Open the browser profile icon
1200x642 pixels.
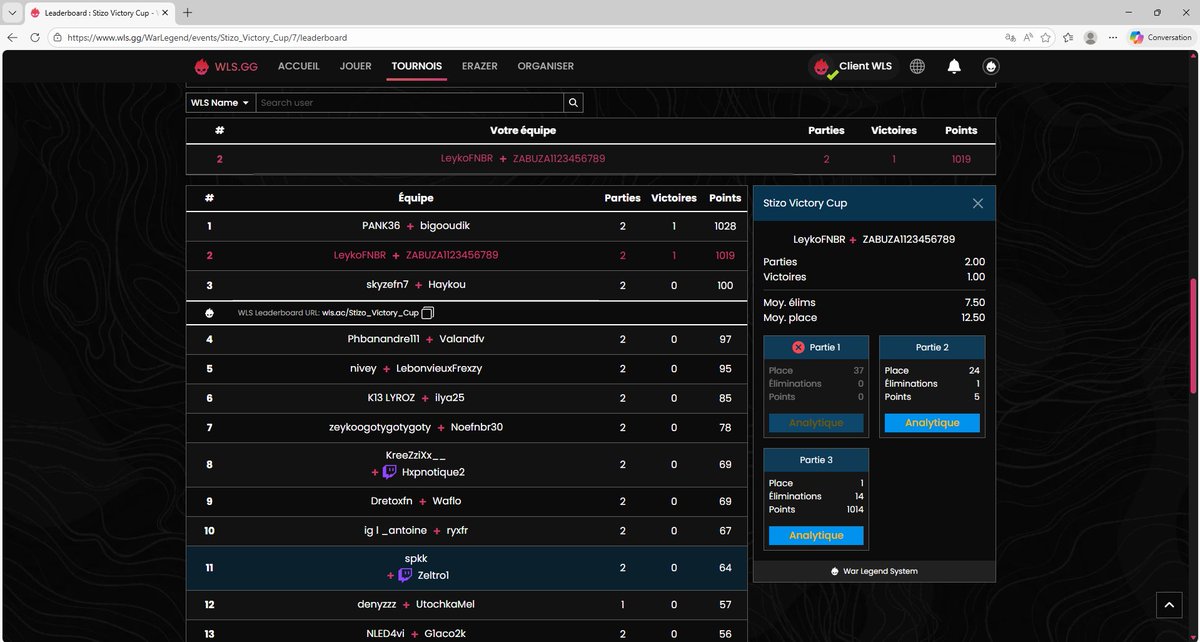tap(1090, 37)
